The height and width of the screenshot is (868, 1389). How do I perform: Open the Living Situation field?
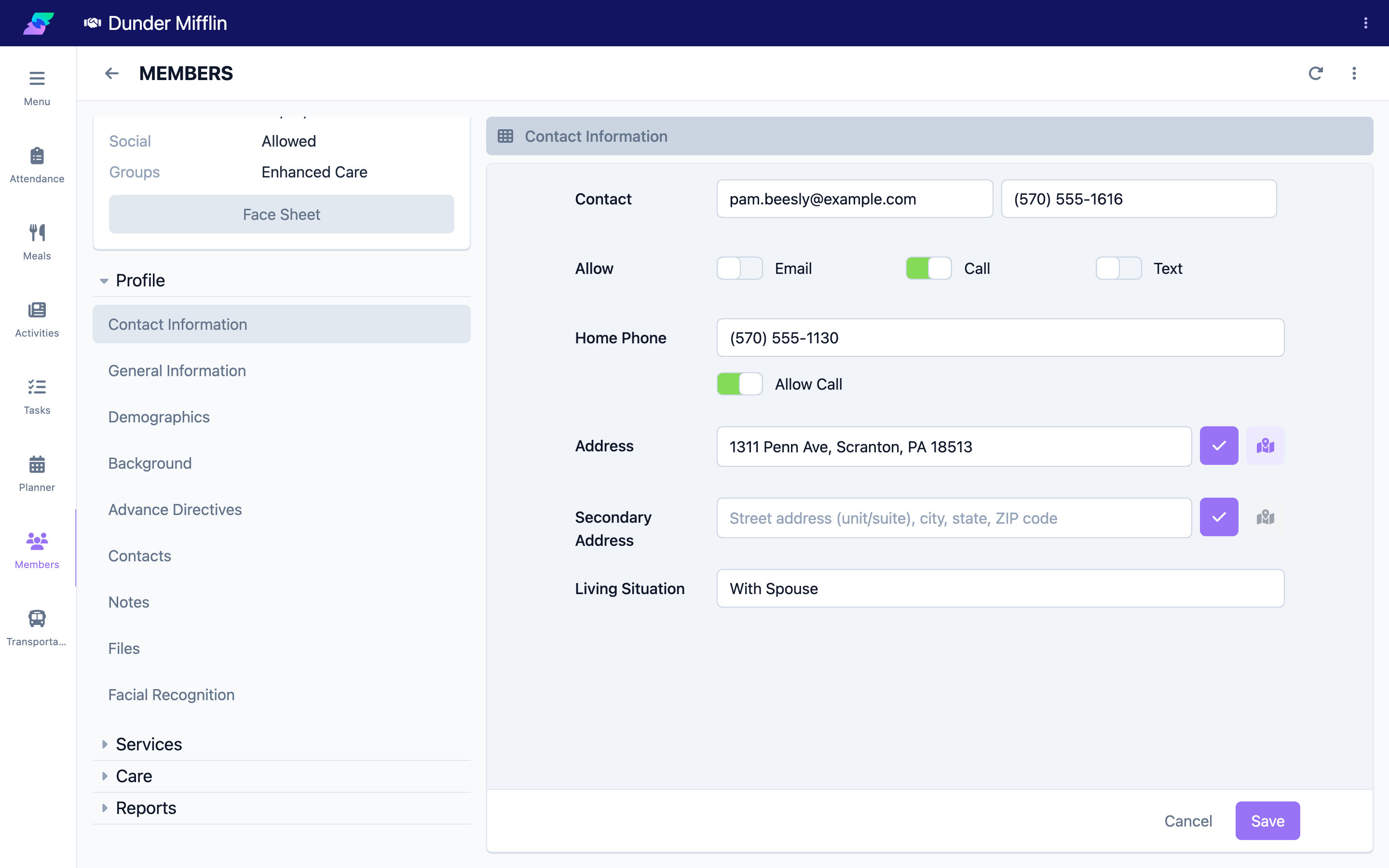point(1000,588)
